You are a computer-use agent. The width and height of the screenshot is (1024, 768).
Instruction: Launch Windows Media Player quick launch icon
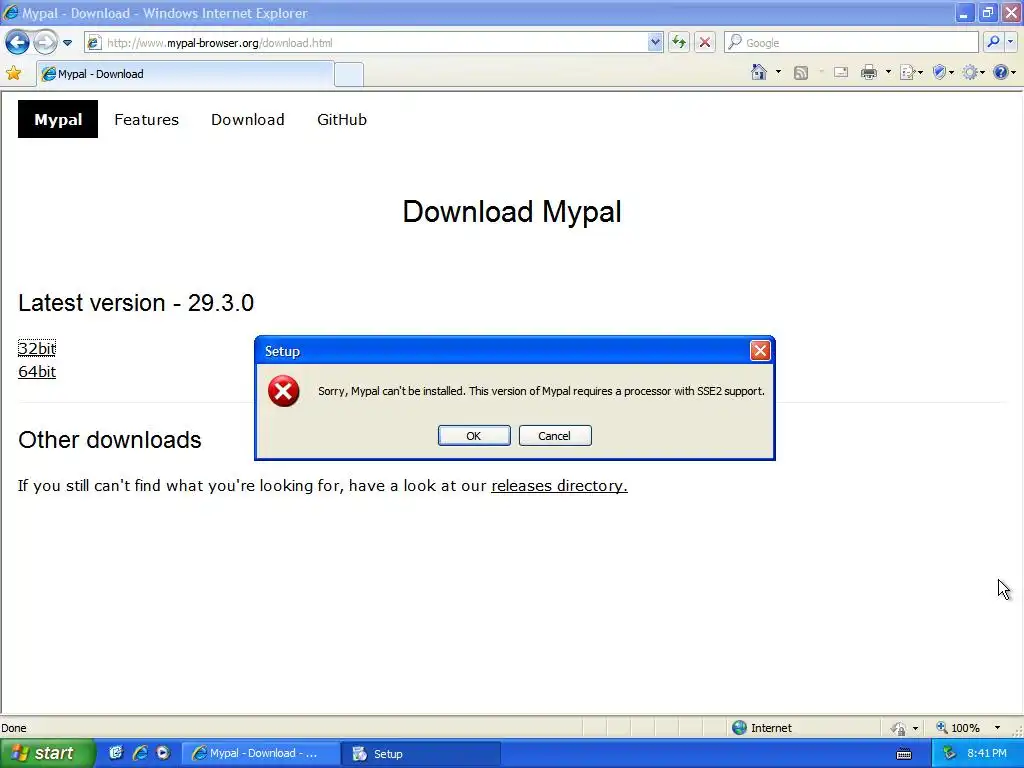pyautogui.click(x=163, y=753)
